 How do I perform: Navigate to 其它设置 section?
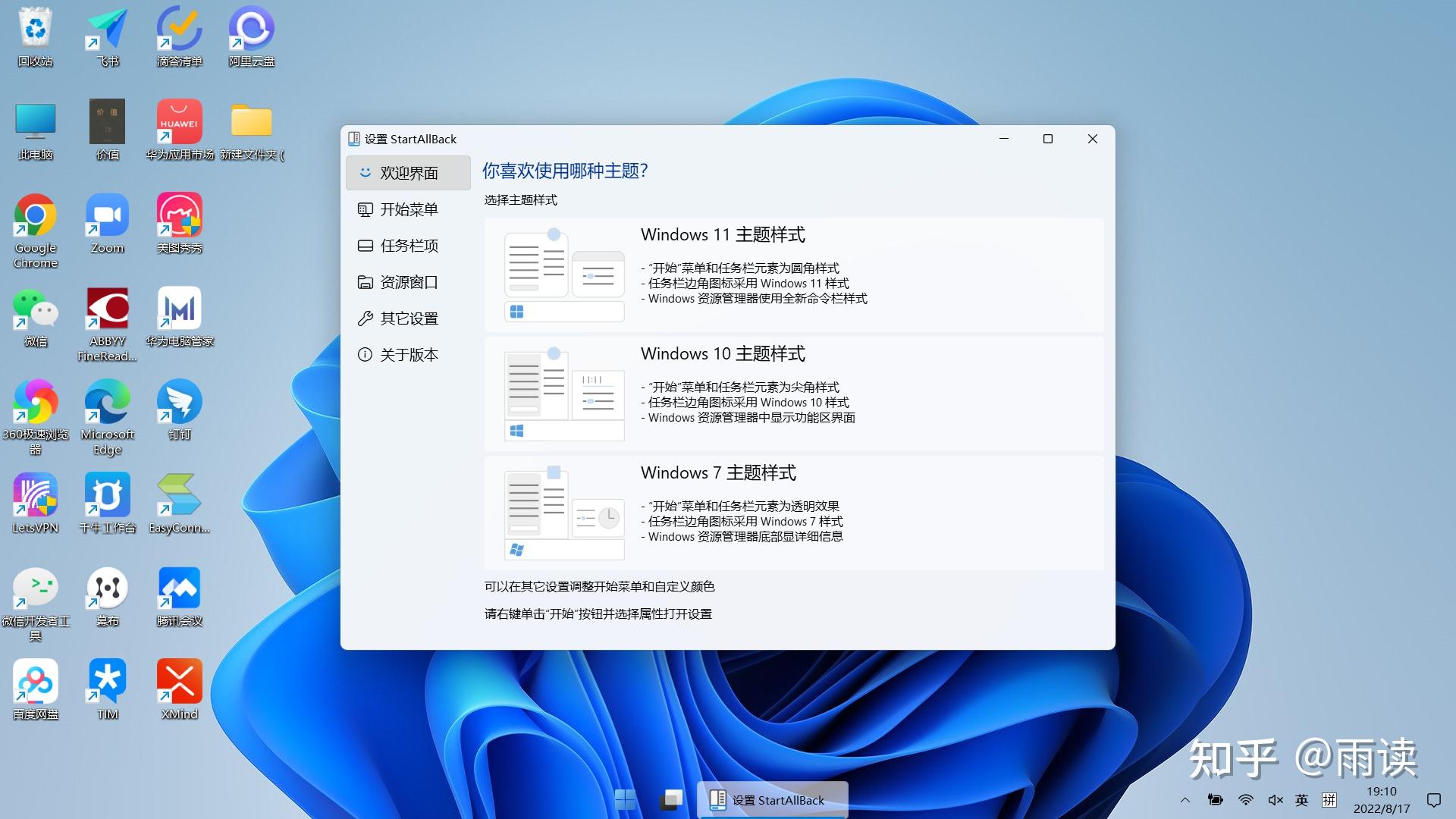[x=406, y=318]
